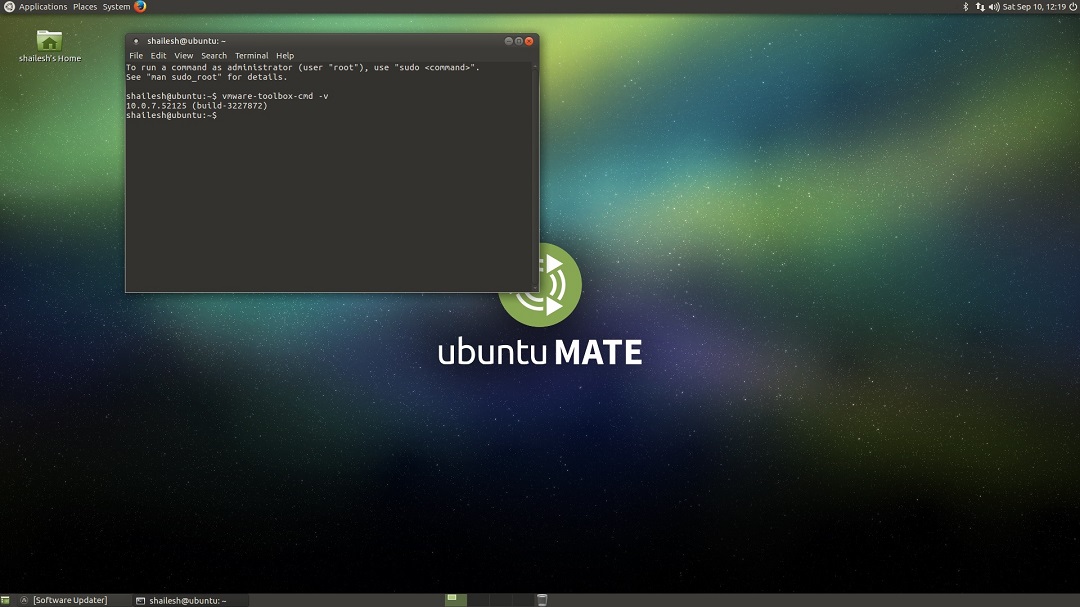Switch to the first workspace
The image size is (1080, 607).
[x=455, y=601]
